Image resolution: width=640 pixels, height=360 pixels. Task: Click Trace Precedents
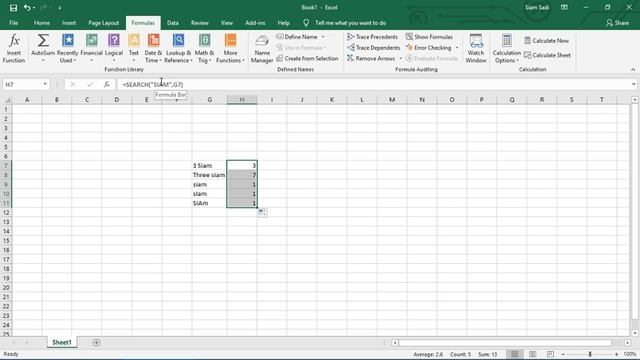372,37
